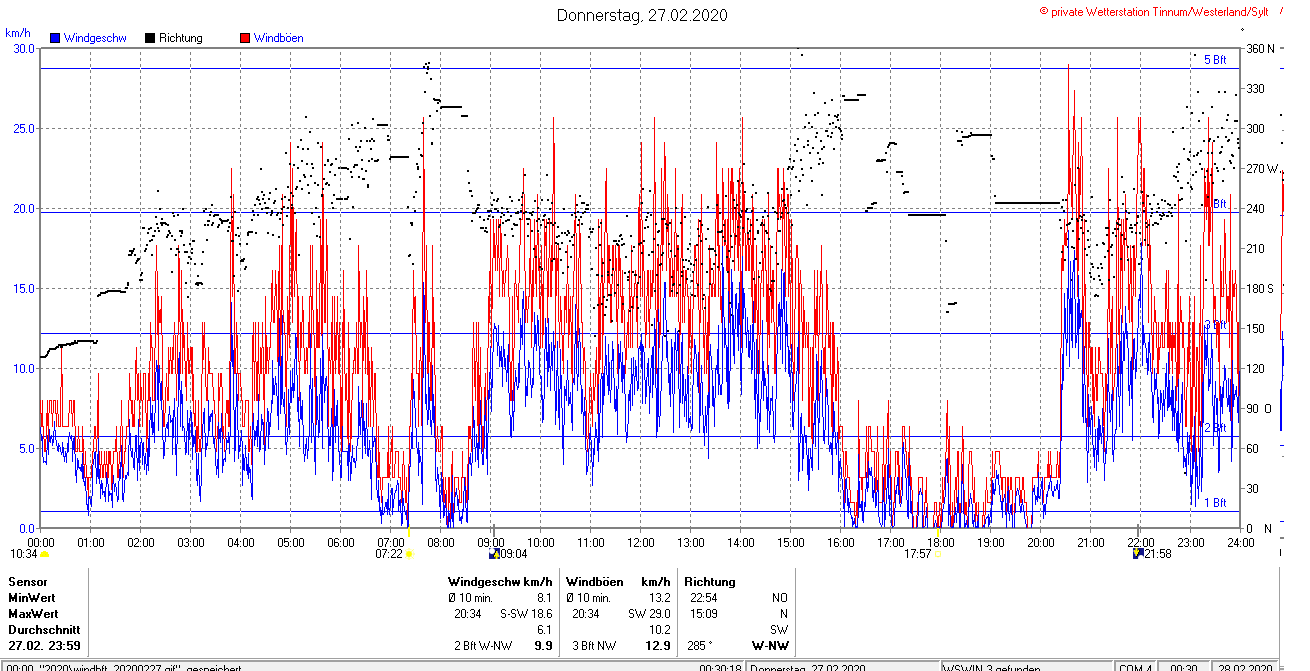Viewport: 1310px width, 671px height.
Task: Click the MinWert row label
Action: pos(32,597)
